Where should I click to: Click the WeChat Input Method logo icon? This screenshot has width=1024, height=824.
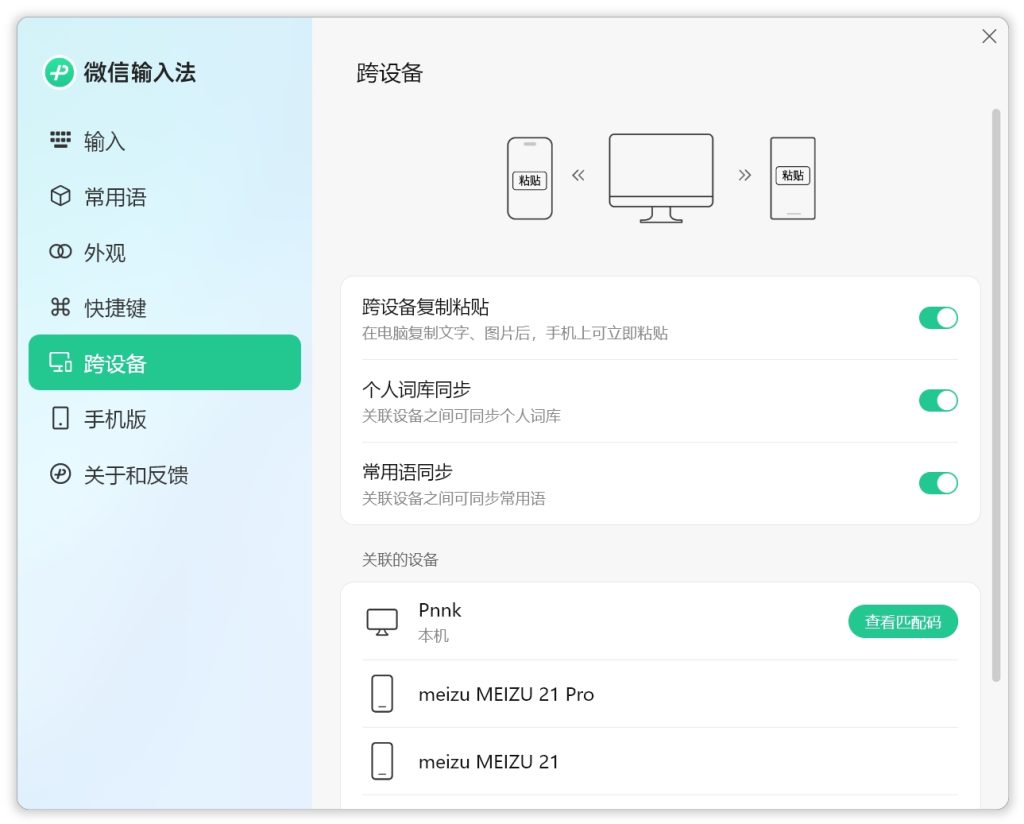point(59,72)
